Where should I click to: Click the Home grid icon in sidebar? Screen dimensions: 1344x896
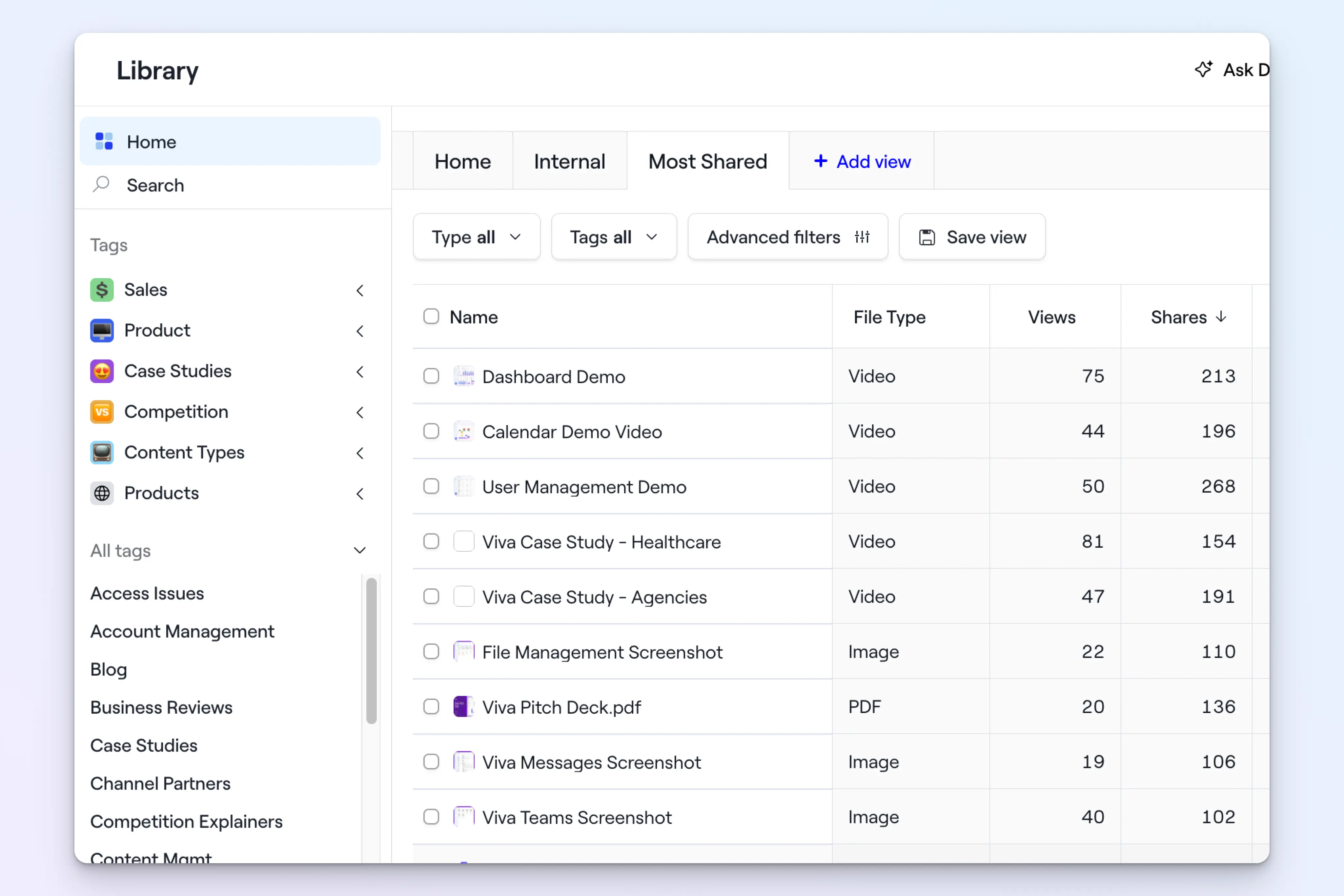coord(103,141)
